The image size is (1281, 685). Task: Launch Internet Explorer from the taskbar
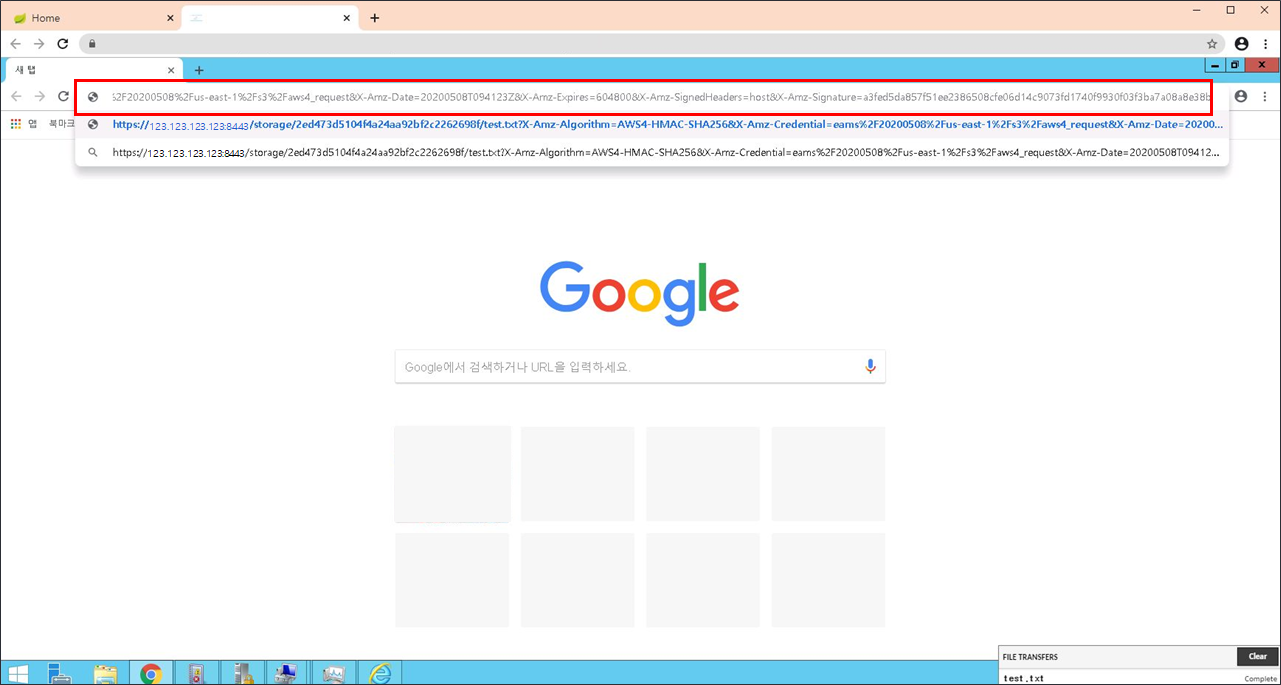pos(379,673)
